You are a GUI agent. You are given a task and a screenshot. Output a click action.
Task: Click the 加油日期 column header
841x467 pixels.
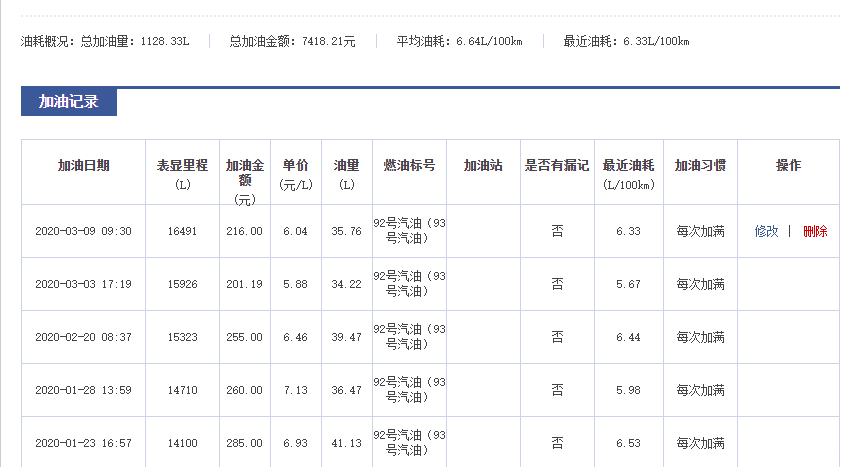pyautogui.click(x=83, y=166)
